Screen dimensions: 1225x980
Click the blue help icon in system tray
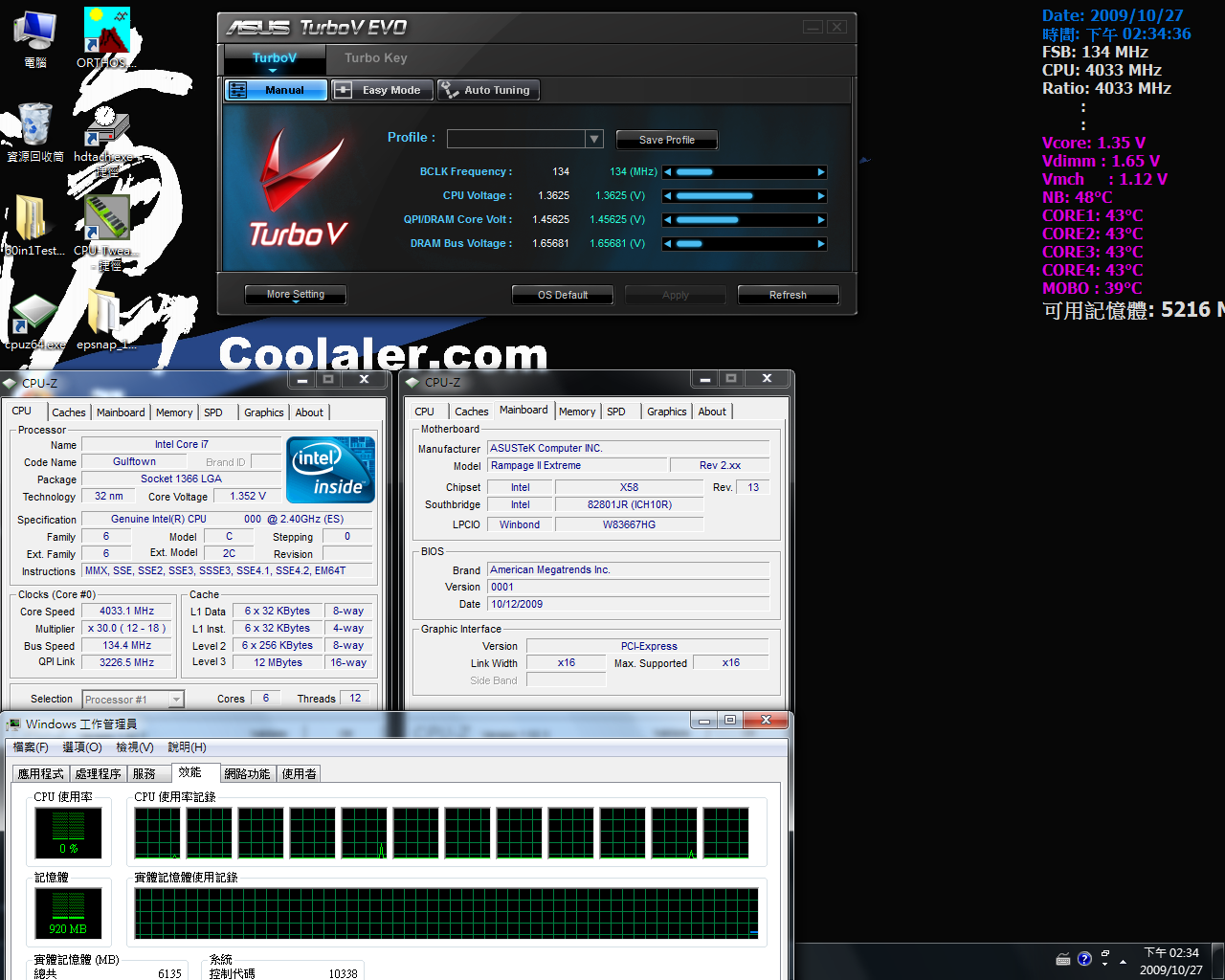pyautogui.click(x=1084, y=959)
